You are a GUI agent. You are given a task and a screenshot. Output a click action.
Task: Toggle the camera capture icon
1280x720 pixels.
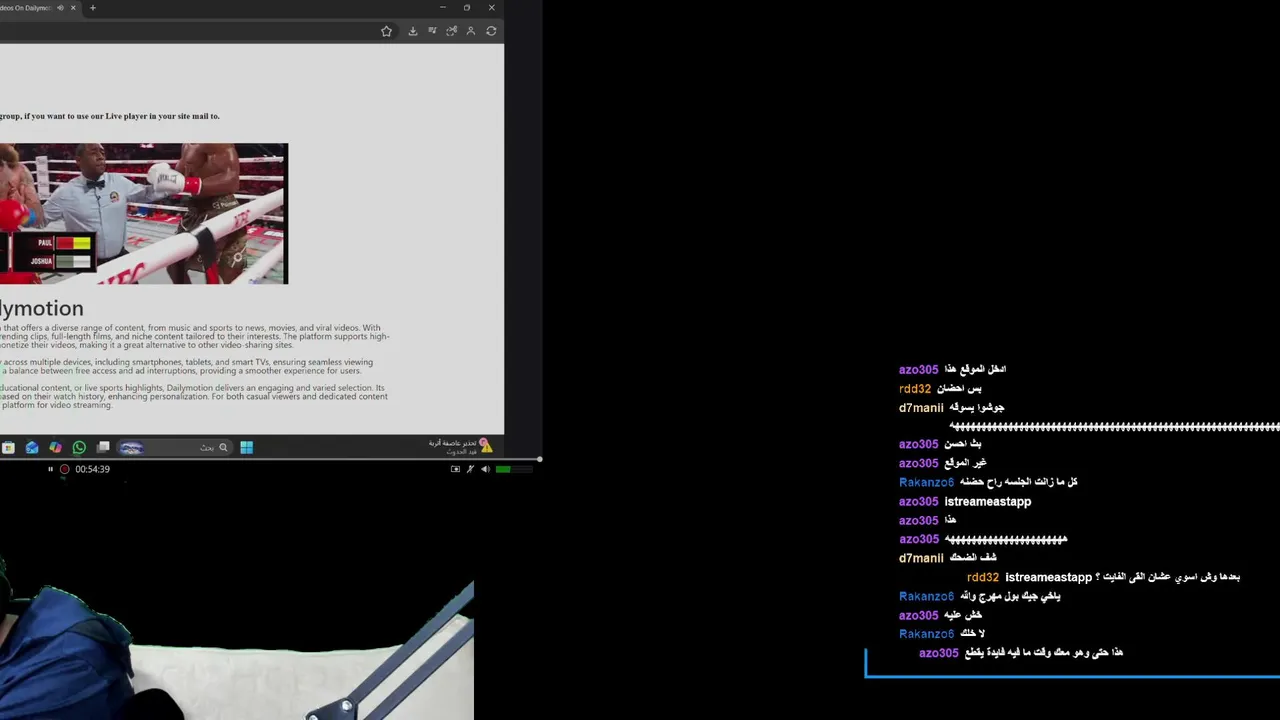point(455,469)
